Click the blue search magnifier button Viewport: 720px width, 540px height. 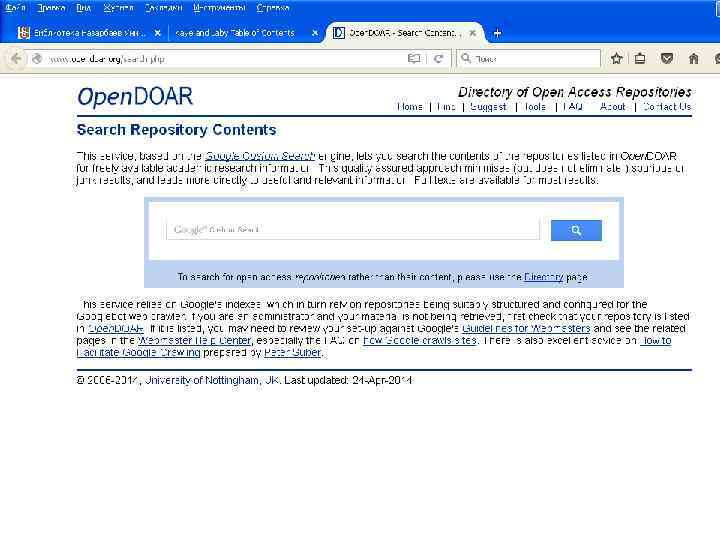click(576, 230)
